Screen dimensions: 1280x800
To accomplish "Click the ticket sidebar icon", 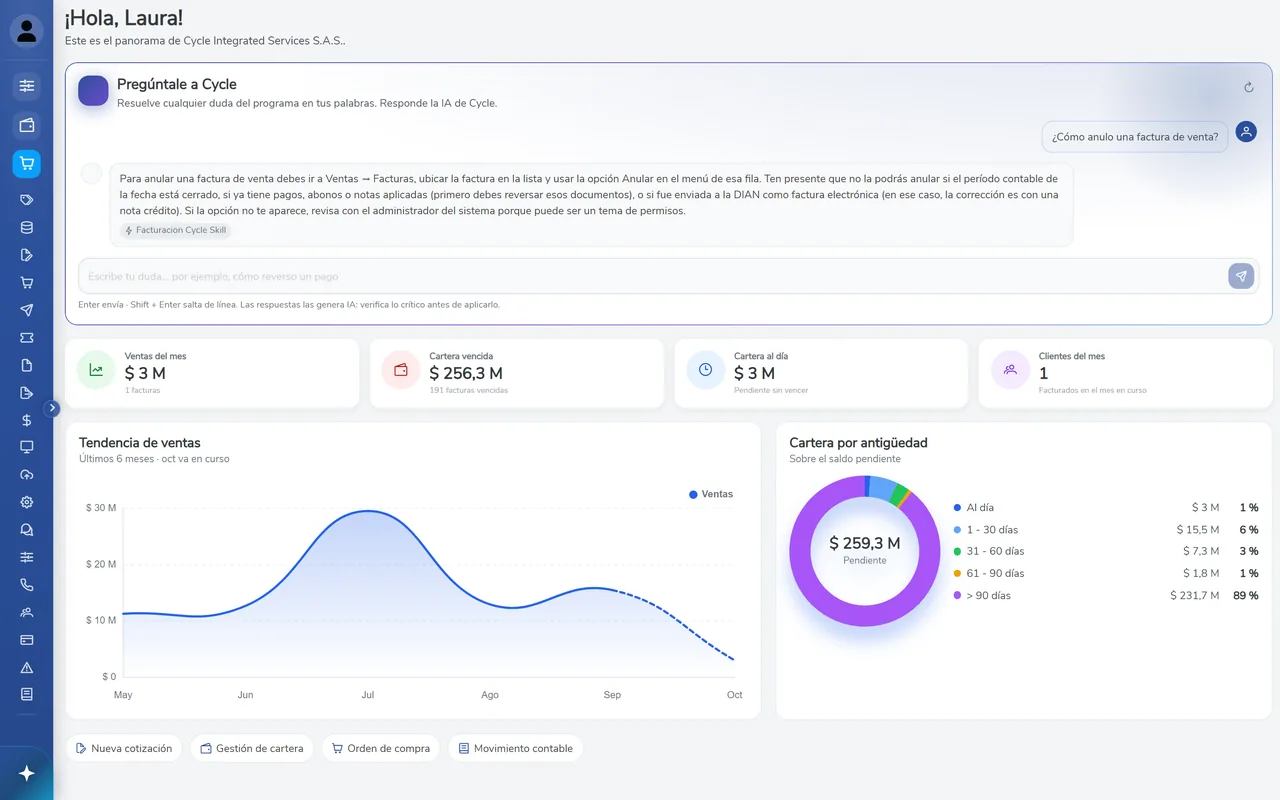I will [x=27, y=338].
